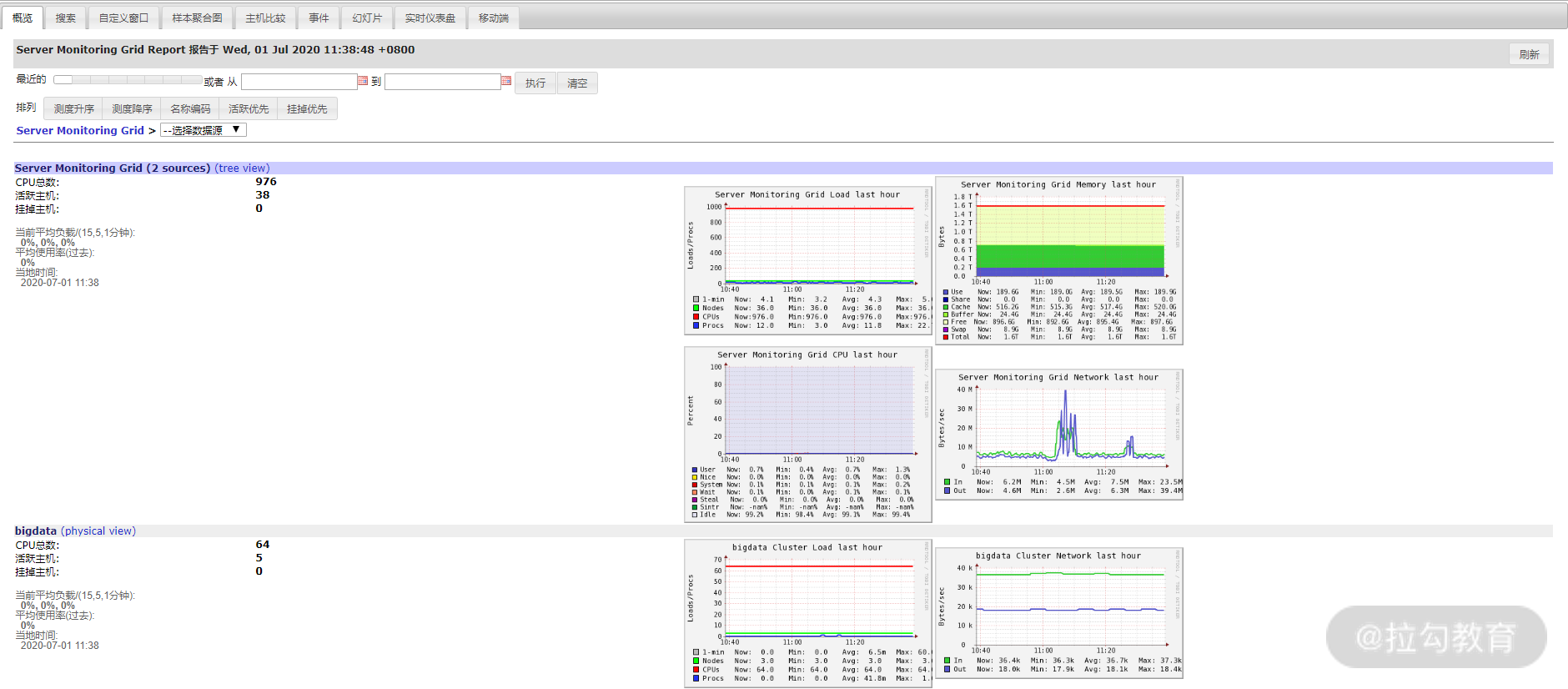Switch to the 幻灯片 tab
The height and width of the screenshot is (689, 1568).
(367, 18)
